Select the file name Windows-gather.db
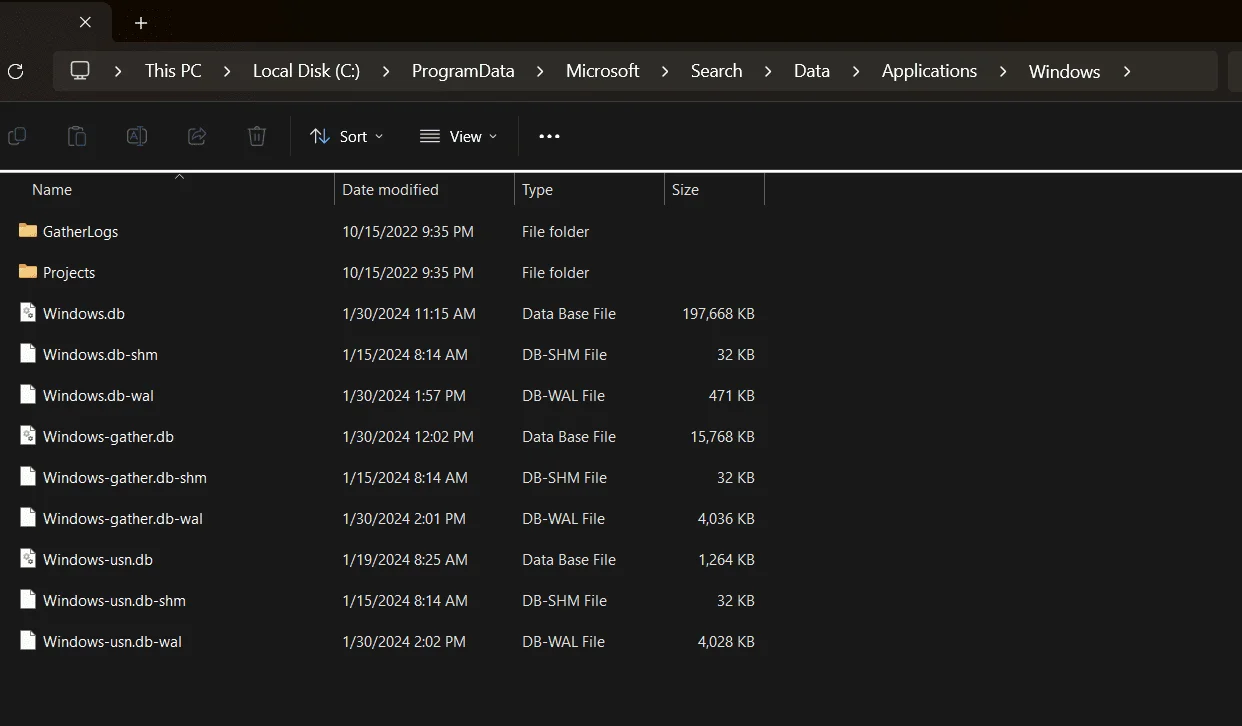 108,436
